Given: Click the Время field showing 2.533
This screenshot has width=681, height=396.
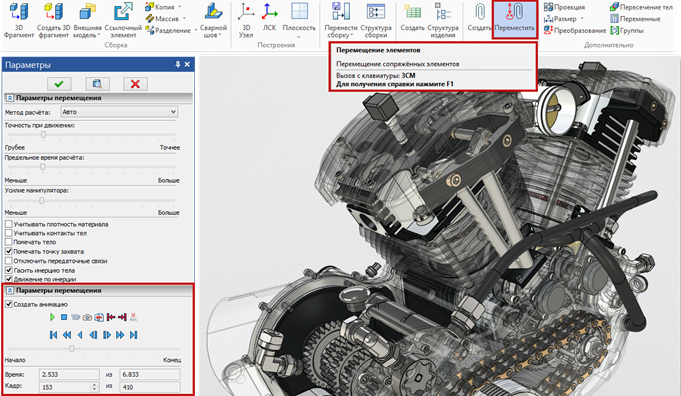Looking at the screenshot, I should click(69, 374).
